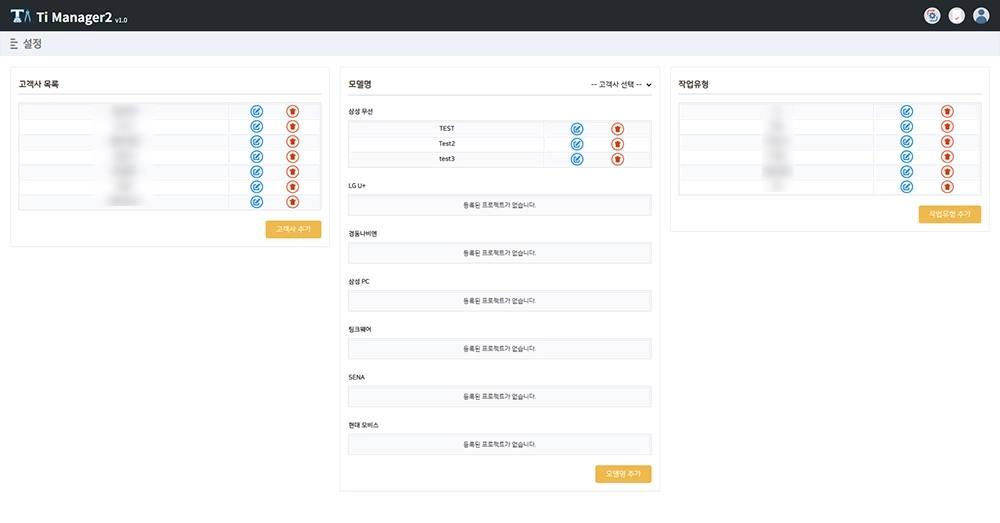Edit the TEST model row

tap(577, 129)
